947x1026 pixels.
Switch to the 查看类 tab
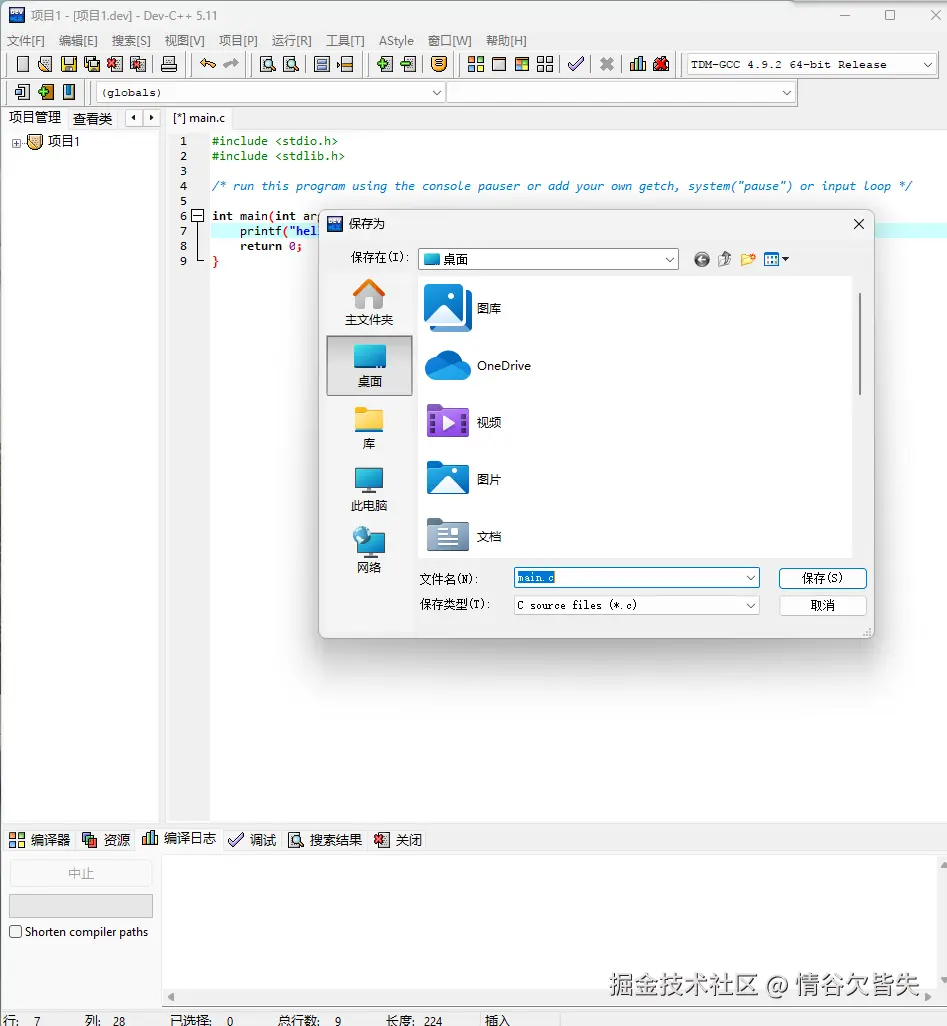tap(92, 118)
